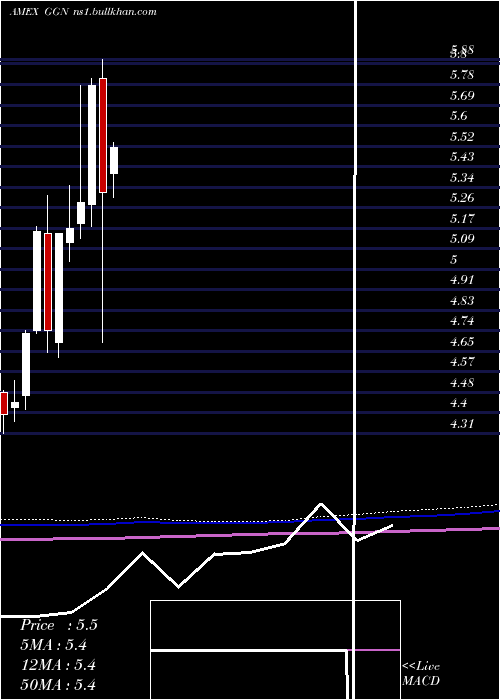The width and height of the screenshot is (500, 700).
Task: Click the tall red candle topping near 5.78
Action: click(103, 135)
